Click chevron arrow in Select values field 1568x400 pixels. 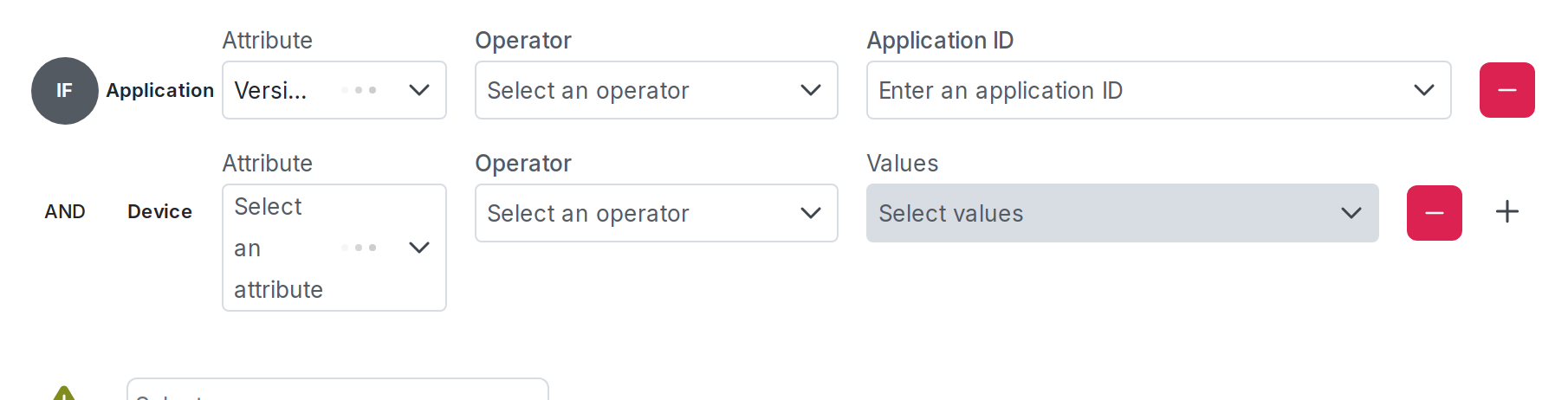[1351, 213]
